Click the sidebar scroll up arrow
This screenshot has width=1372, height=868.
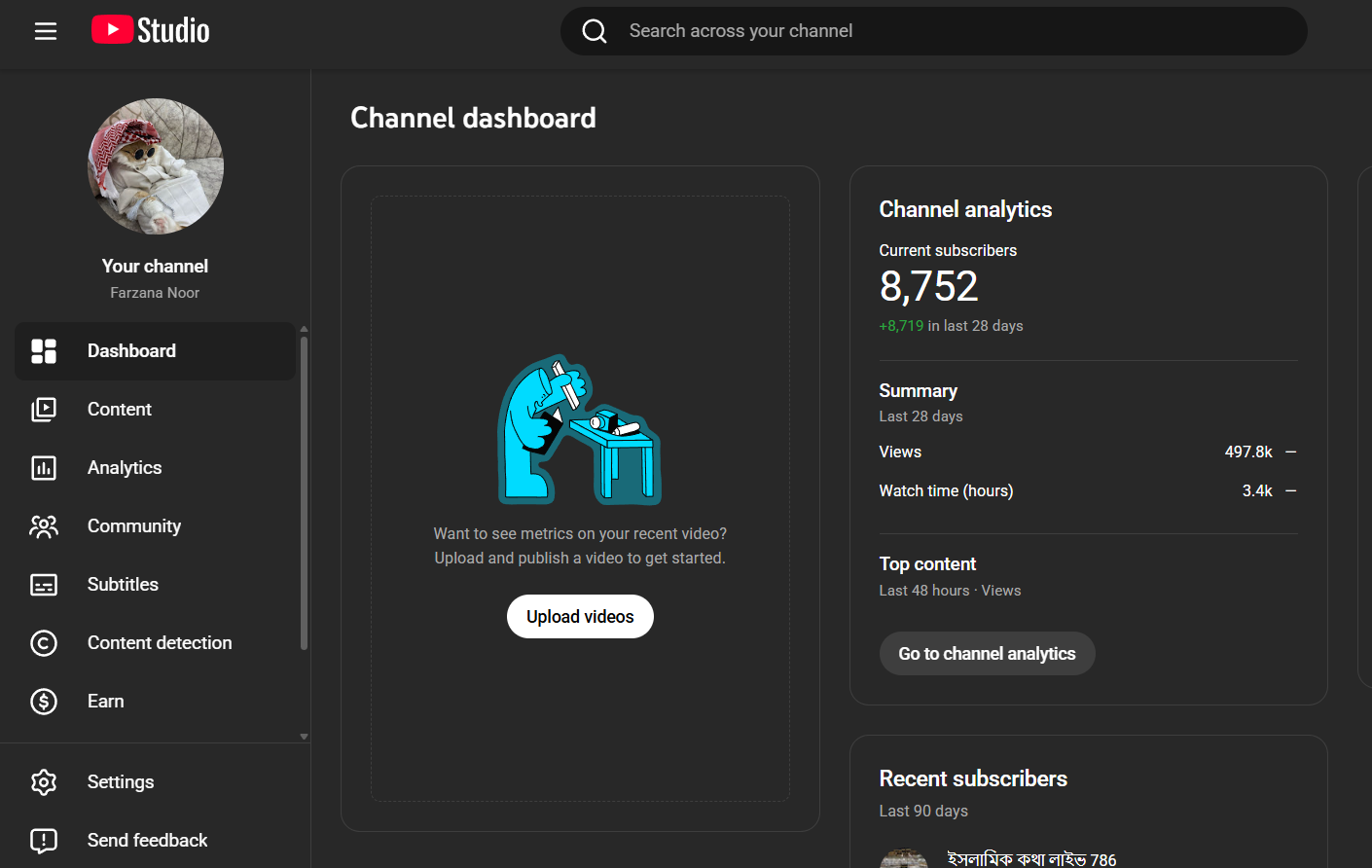tap(304, 330)
